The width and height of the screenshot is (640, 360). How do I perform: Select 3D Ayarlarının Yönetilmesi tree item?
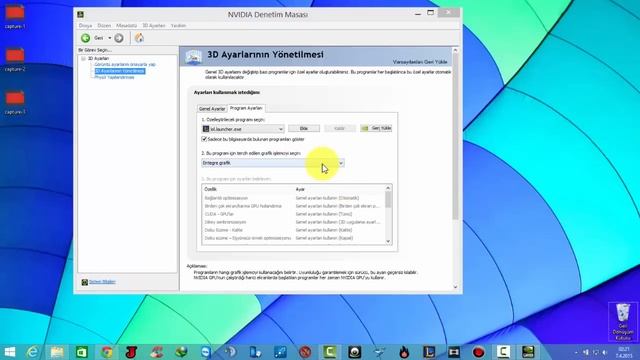120,71
